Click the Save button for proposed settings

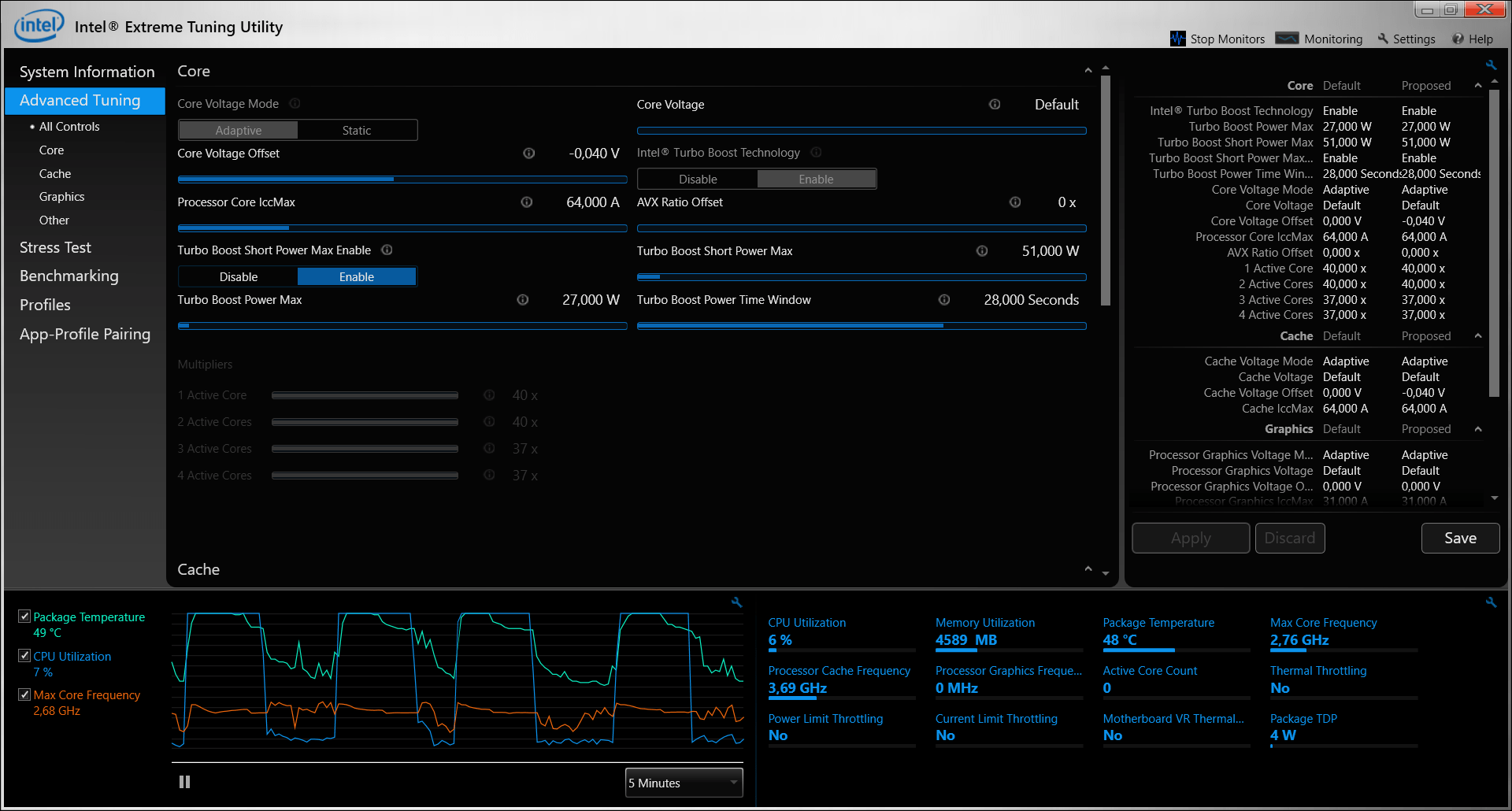click(x=1459, y=538)
